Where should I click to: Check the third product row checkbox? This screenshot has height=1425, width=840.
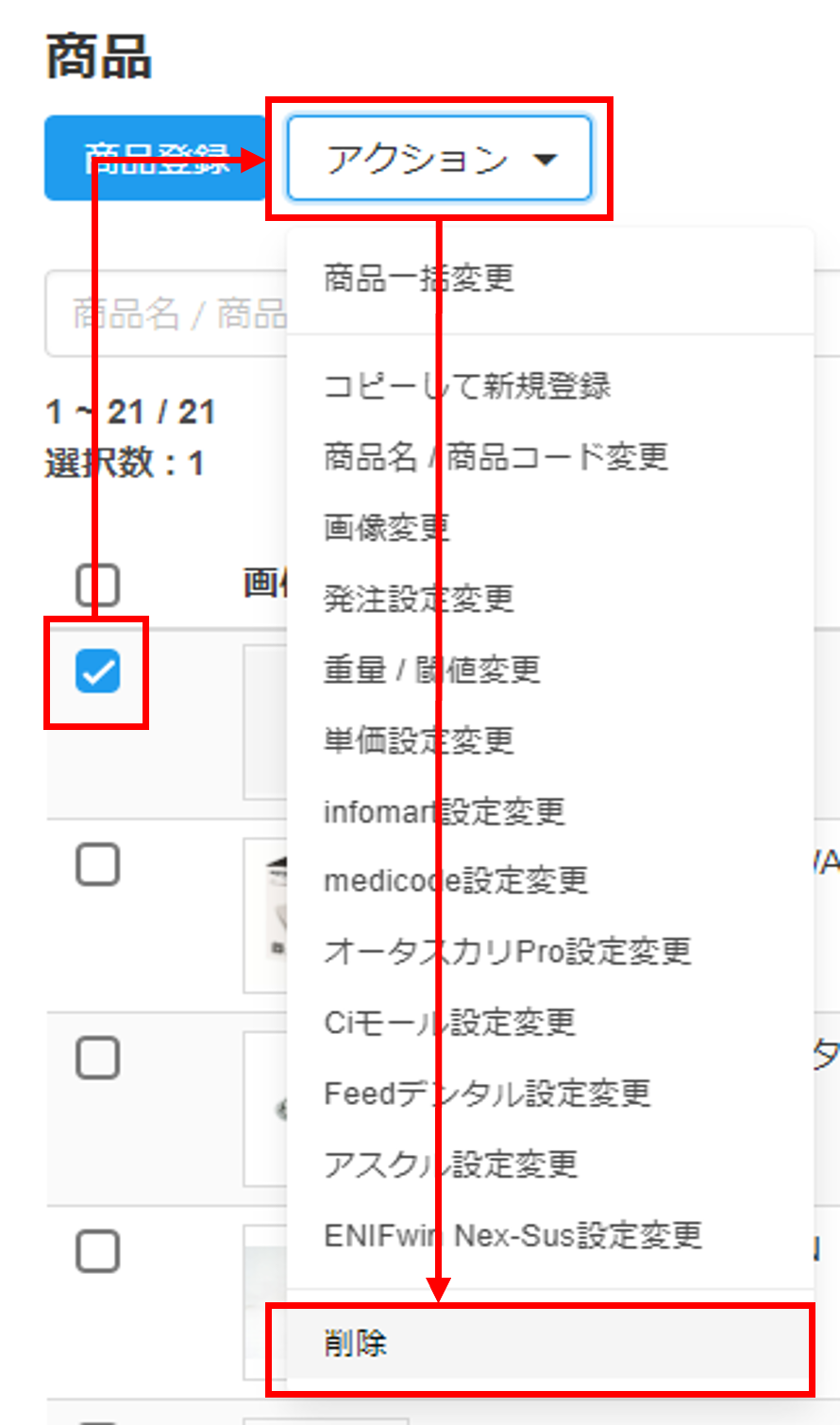tap(97, 1058)
